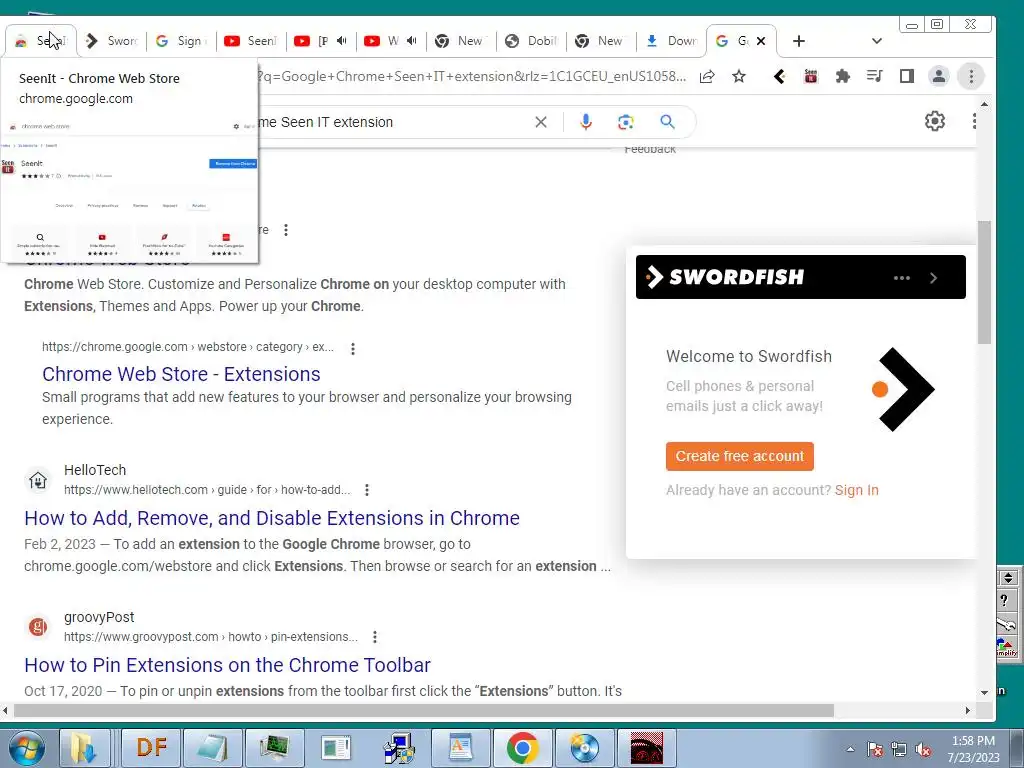Search by image with Google Lens

626,122
